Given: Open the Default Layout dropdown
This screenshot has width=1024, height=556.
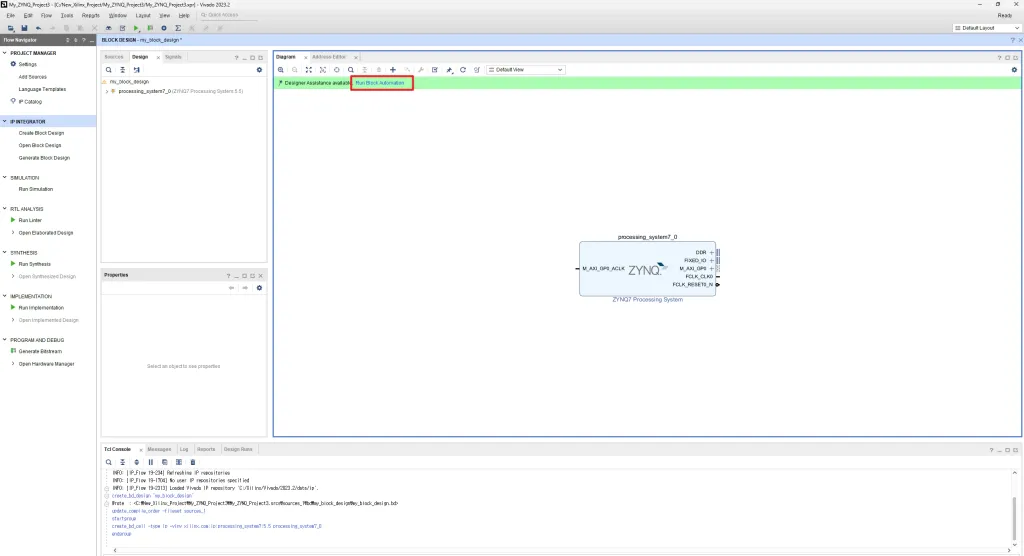Looking at the screenshot, I should [x=986, y=28].
